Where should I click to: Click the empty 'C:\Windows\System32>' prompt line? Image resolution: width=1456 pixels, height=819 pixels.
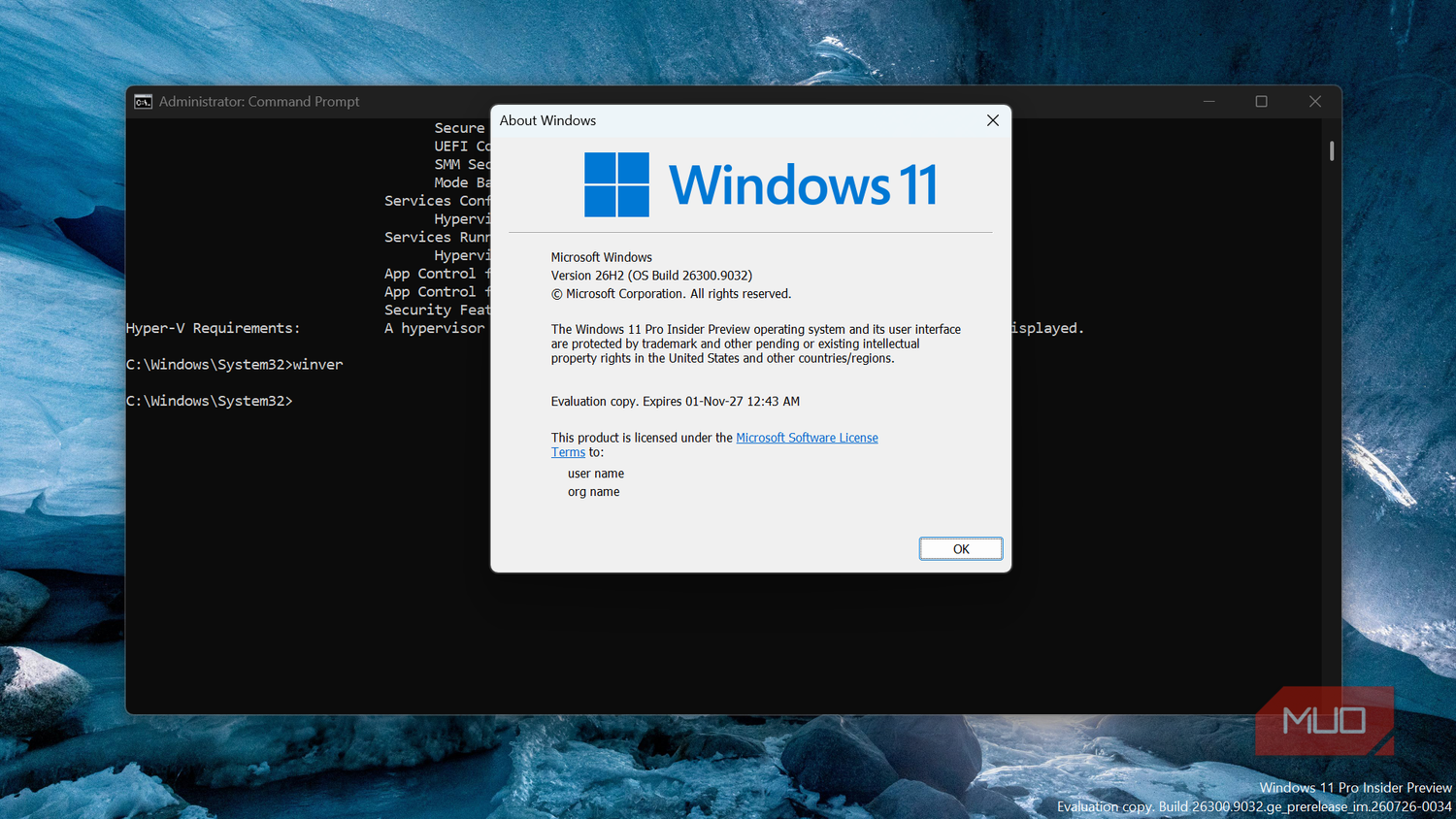(210, 401)
